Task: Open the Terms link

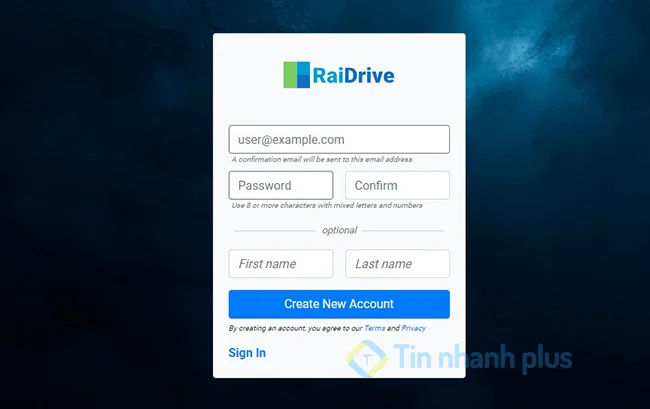Action: (x=374, y=328)
